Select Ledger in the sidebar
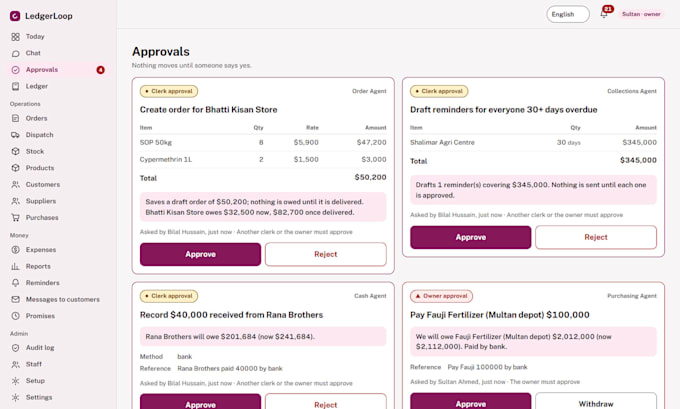Screen dimensions: 680x409 tap(37, 86)
